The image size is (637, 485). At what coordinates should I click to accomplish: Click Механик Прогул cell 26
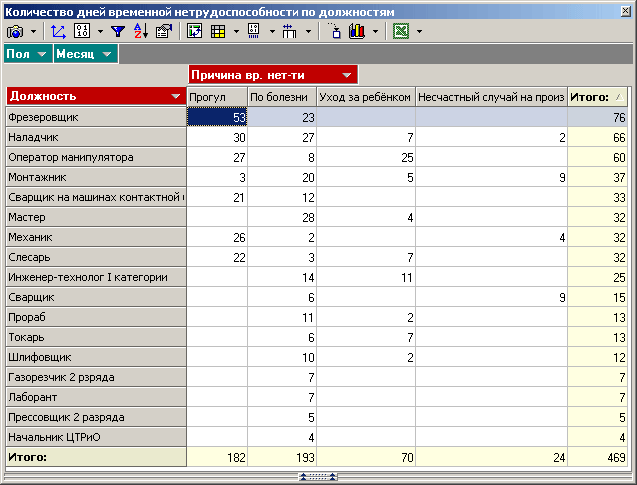[217, 237]
